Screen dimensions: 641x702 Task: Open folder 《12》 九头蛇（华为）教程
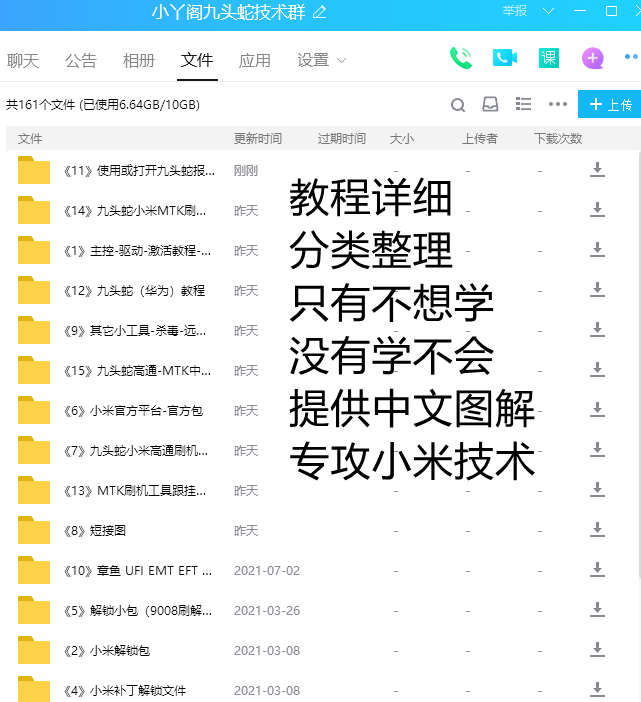click(x=134, y=291)
